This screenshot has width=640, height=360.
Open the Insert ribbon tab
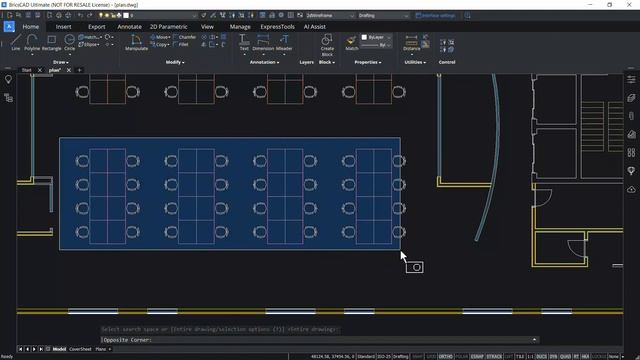click(63, 27)
